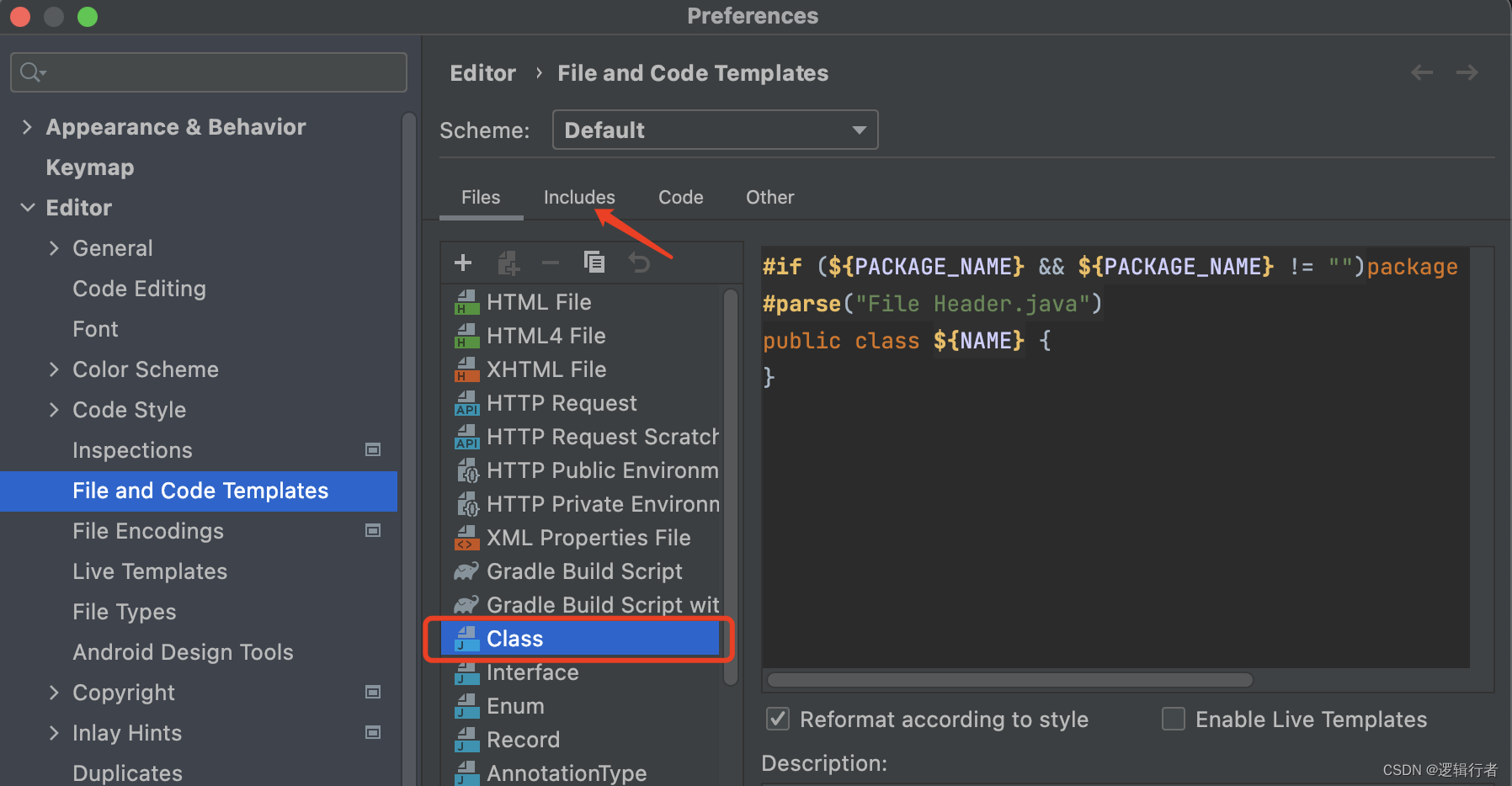Switch to the Code tab

680,197
